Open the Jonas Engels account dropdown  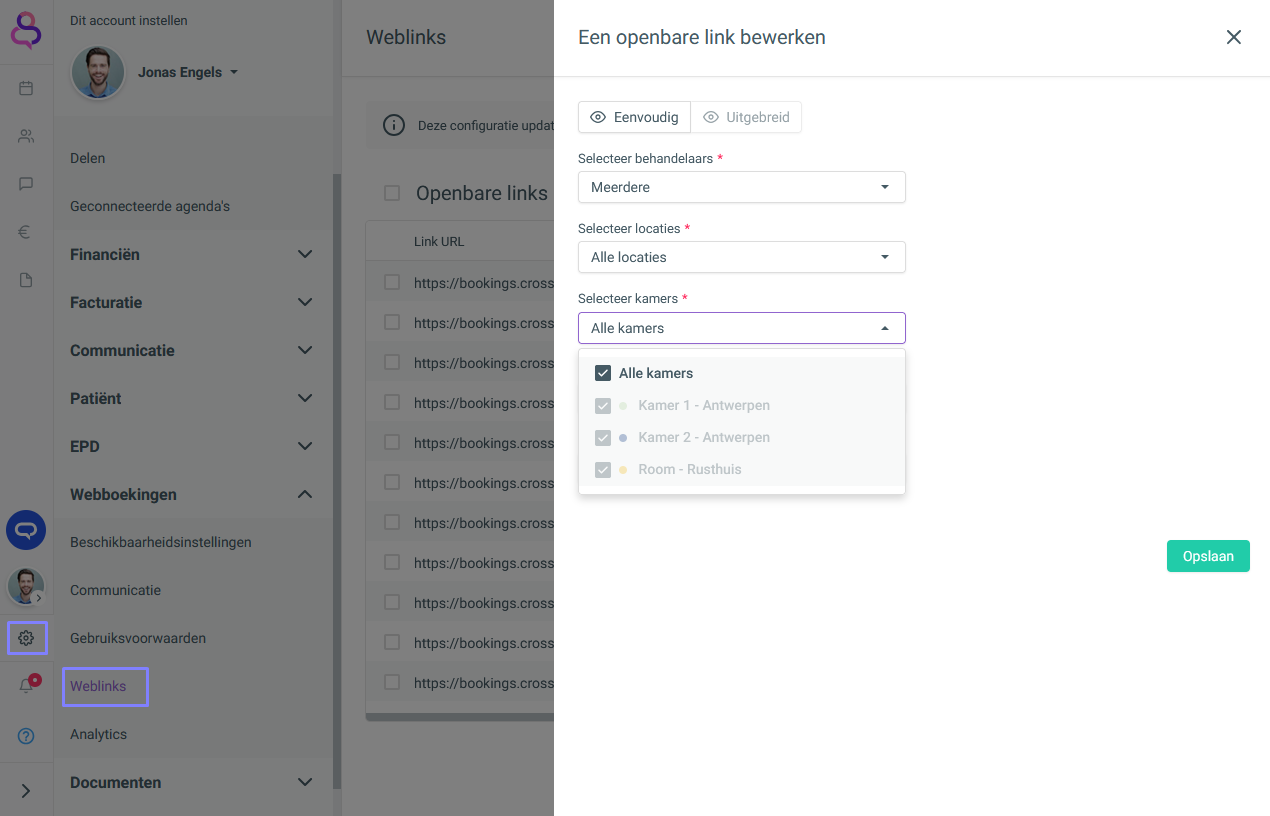188,72
